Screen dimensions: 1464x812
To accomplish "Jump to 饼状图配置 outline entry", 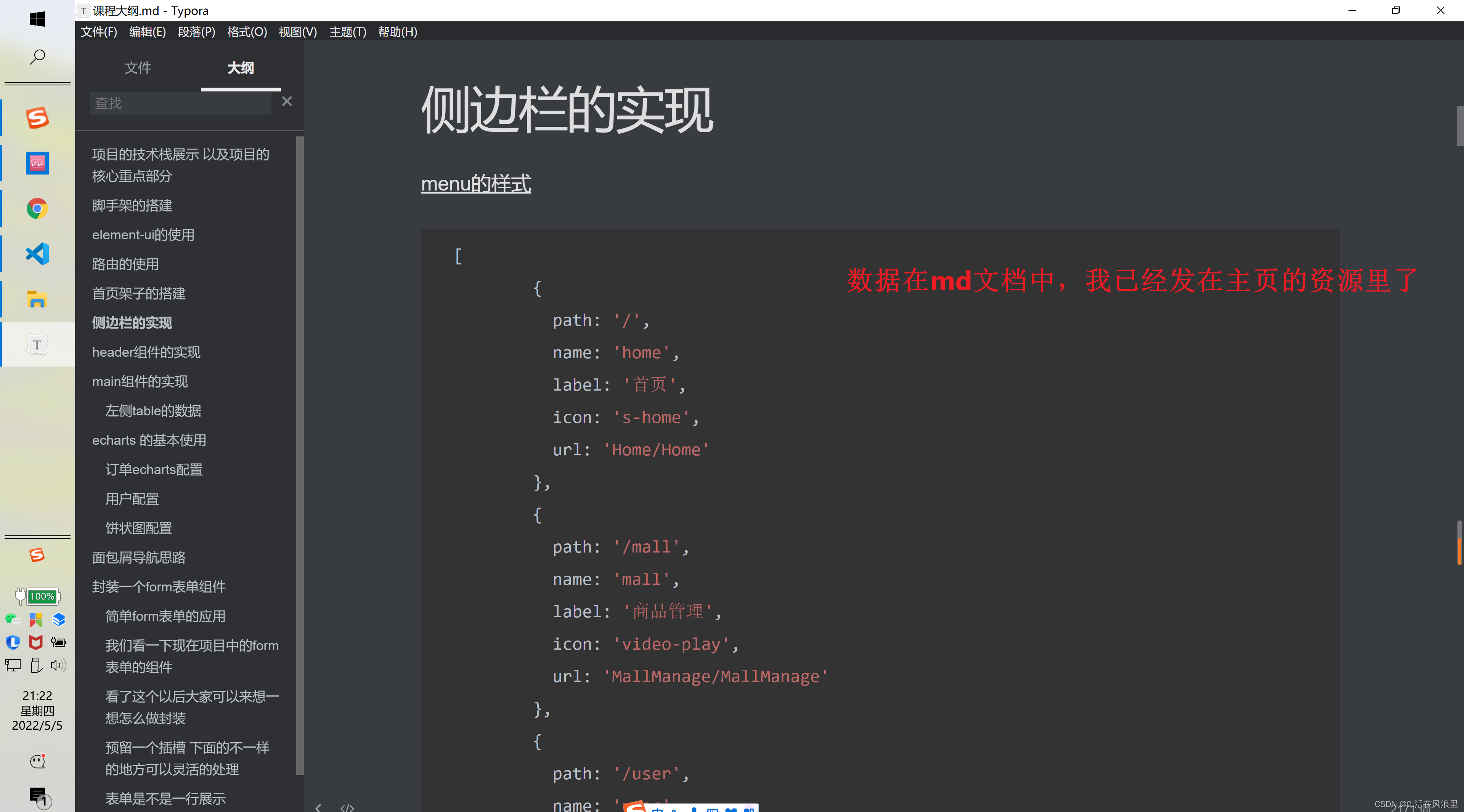I will point(139,528).
